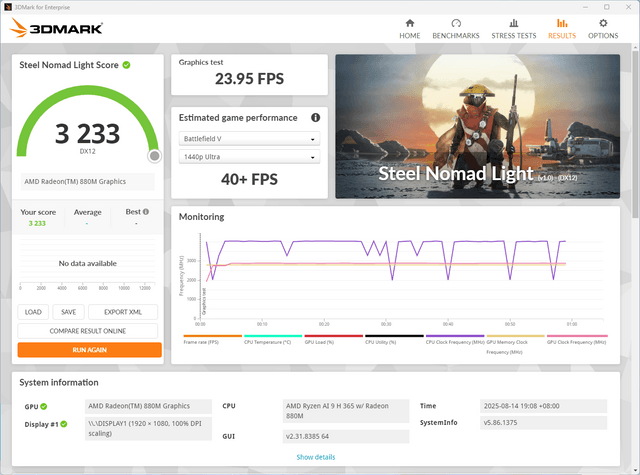
Task: Click the DX12 label under score
Action: (87, 151)
